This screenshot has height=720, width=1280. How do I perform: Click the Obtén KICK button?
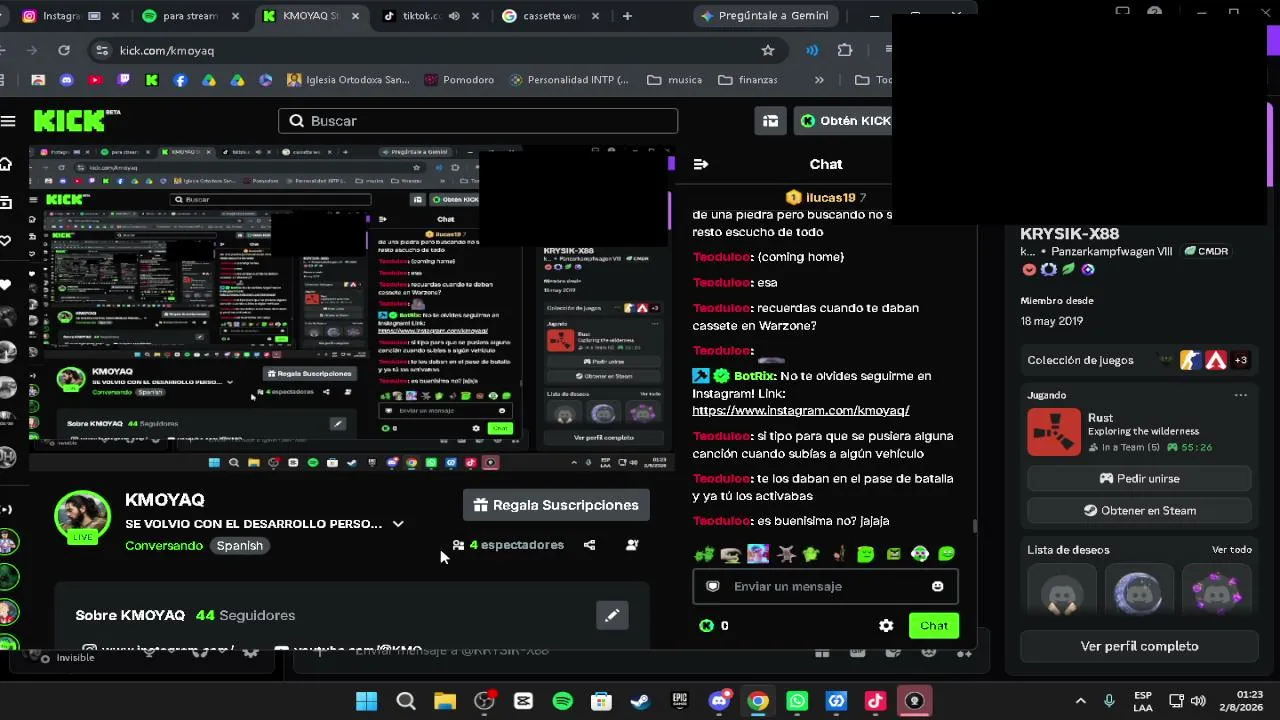844,121
